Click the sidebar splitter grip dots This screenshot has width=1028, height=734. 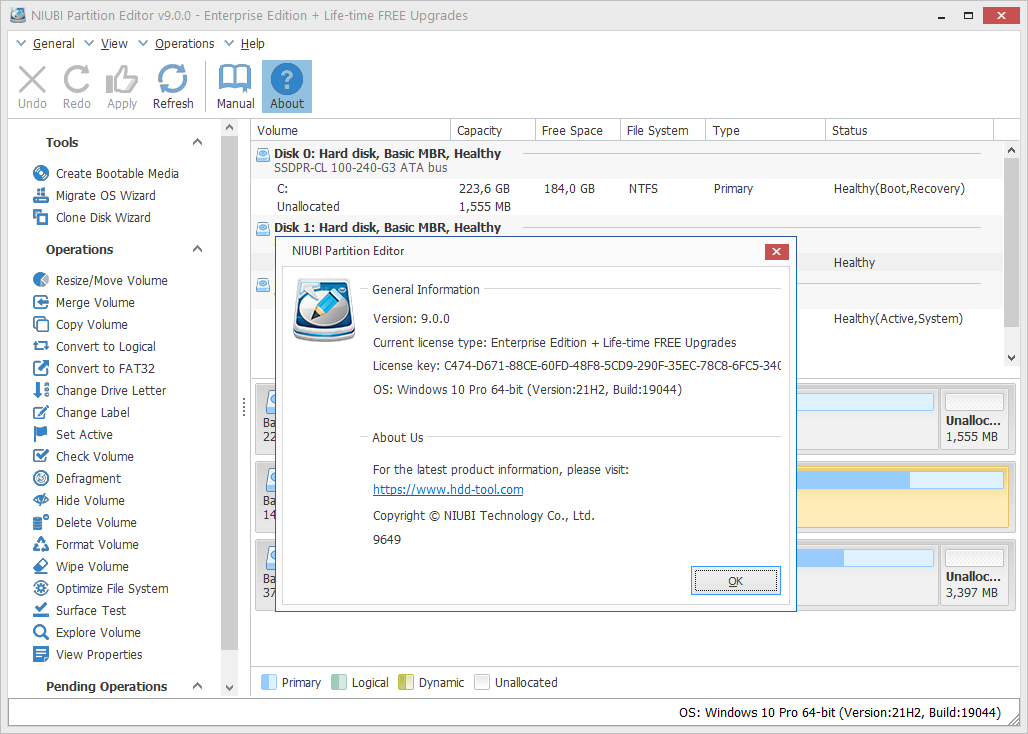point(244,407)
